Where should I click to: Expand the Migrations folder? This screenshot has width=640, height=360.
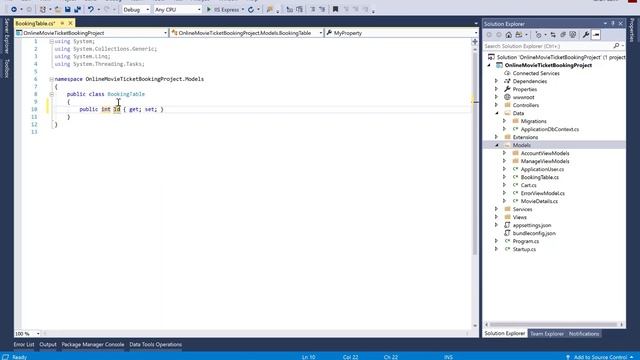coord(504,121)
